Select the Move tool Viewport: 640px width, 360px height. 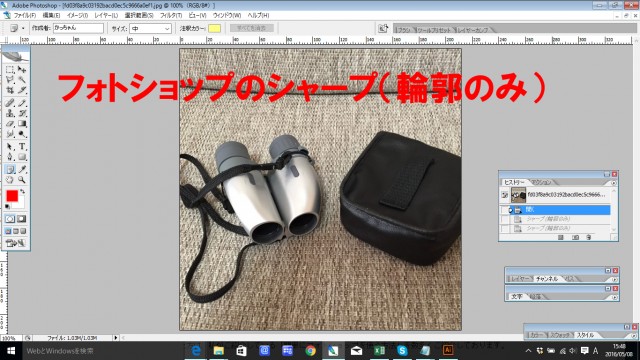click(x=22, y=69)
